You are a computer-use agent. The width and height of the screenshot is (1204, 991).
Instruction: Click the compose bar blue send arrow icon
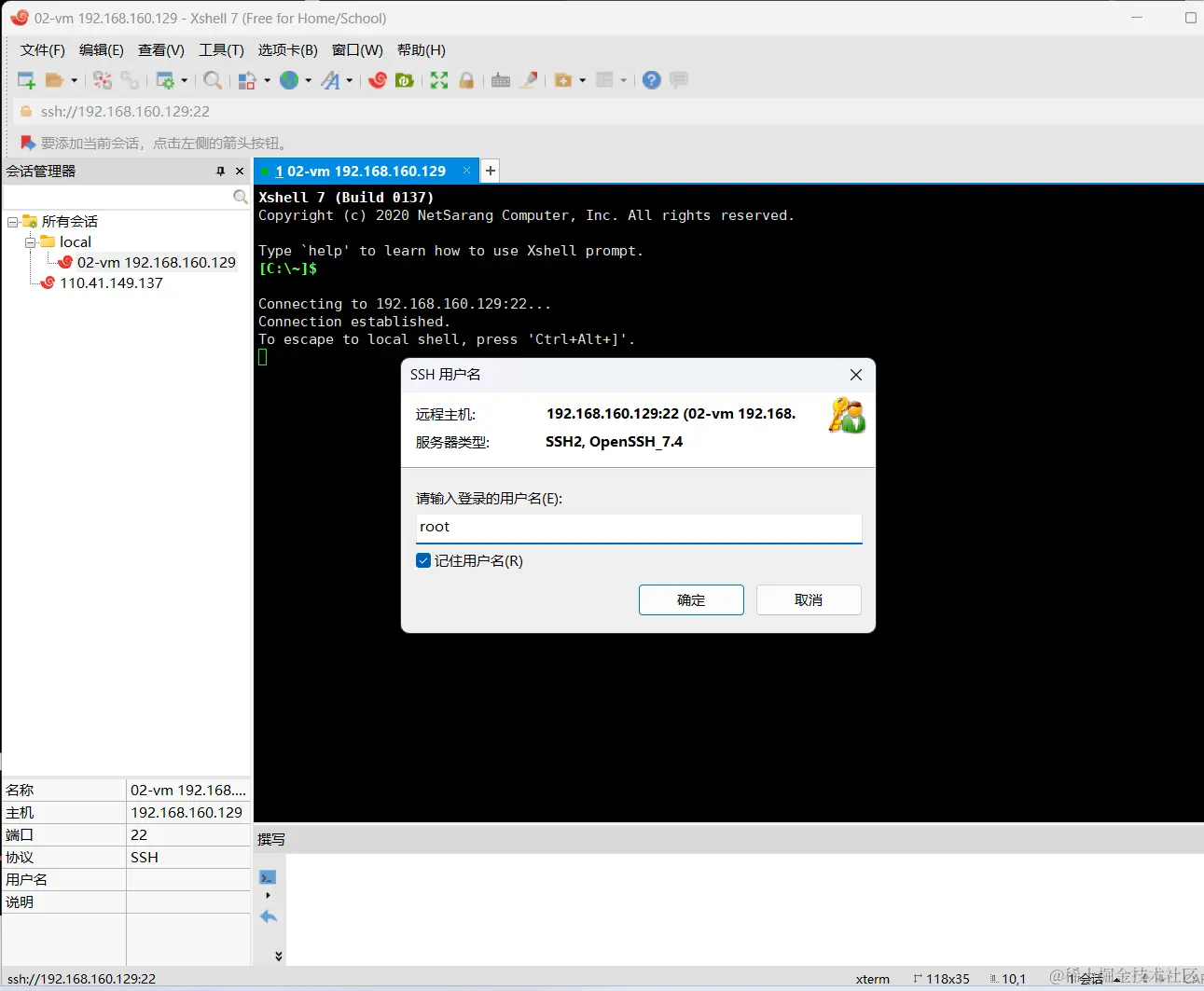click(269, 917)
